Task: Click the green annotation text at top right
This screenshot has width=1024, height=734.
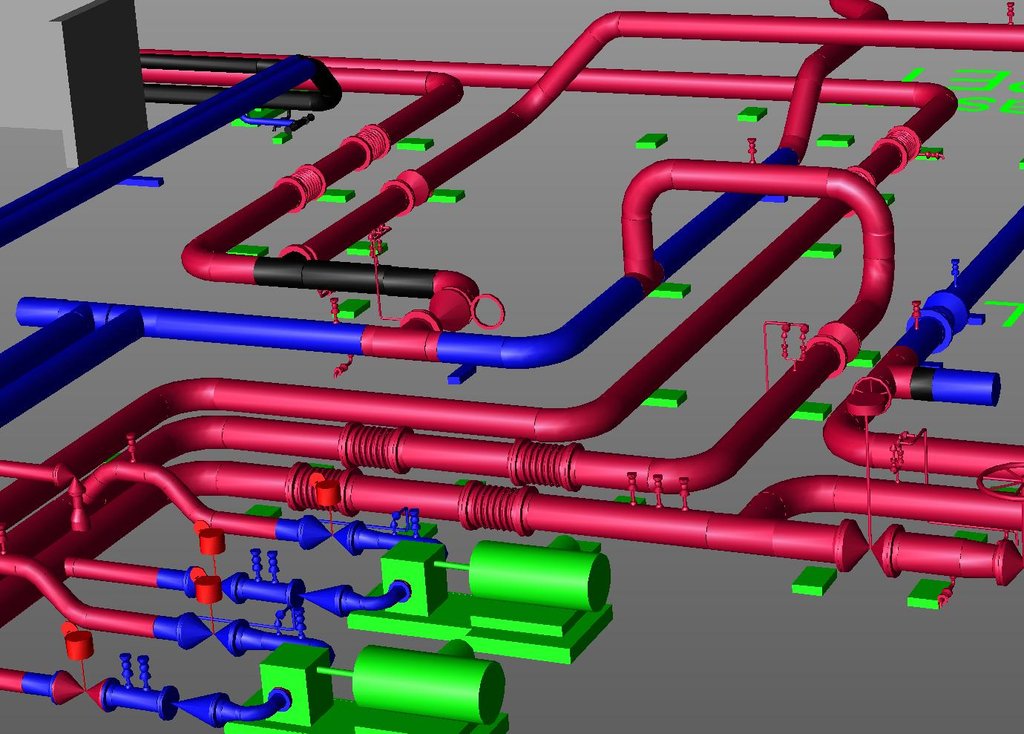Action: (x=958, y=88)
